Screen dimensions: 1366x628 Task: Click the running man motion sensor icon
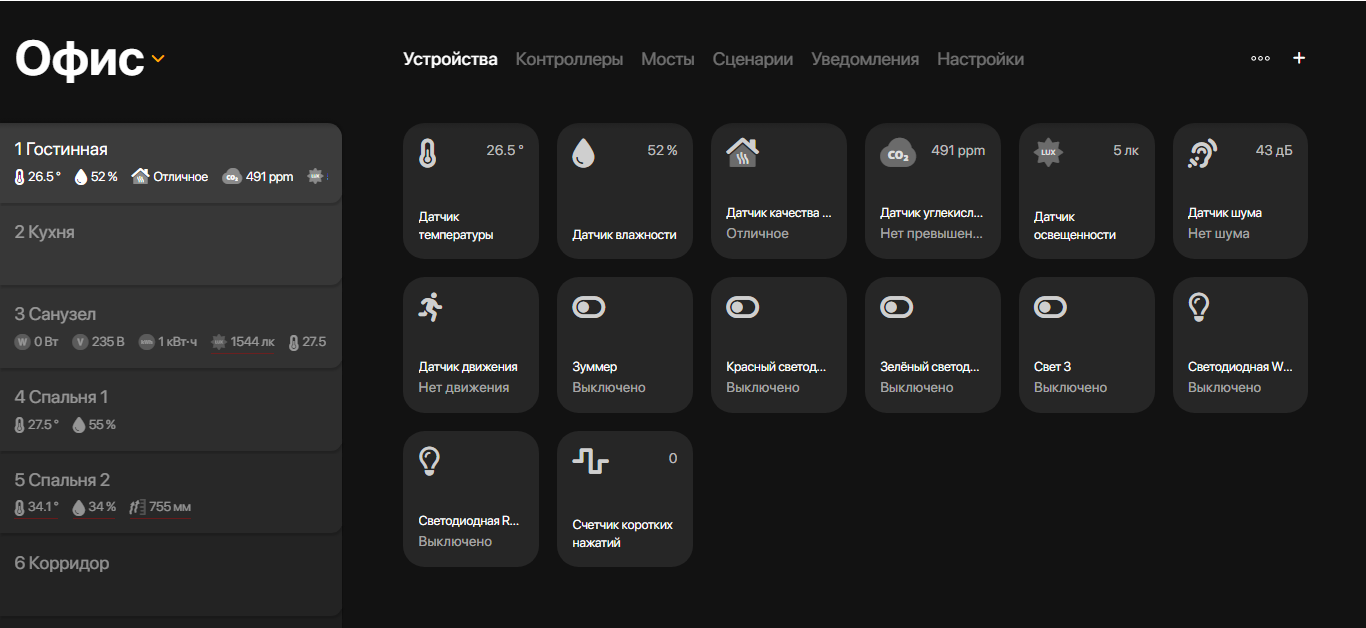click(x=430, y=307)
